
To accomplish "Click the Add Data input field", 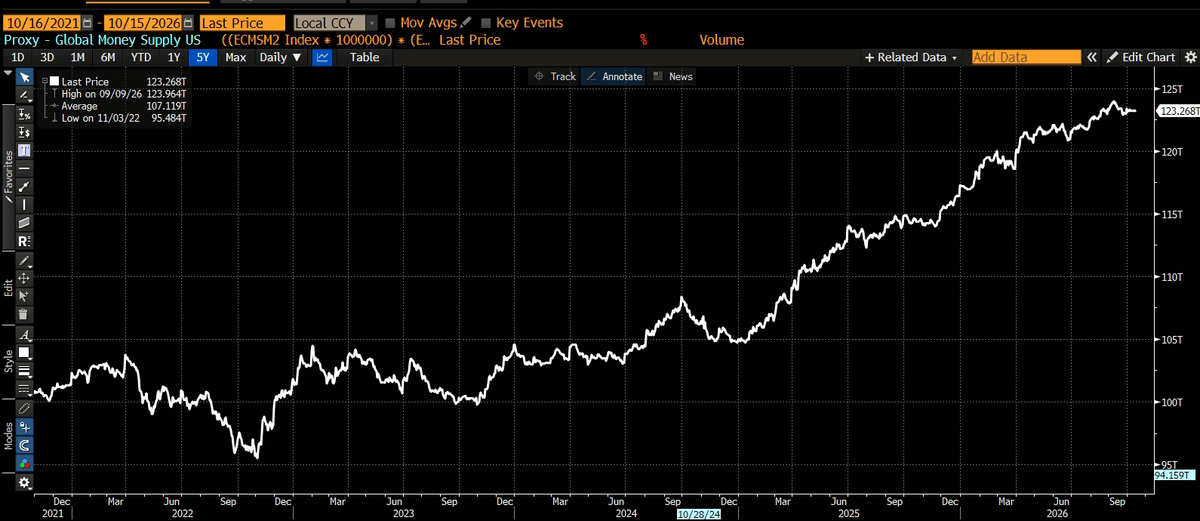I will click(1026, 57).
